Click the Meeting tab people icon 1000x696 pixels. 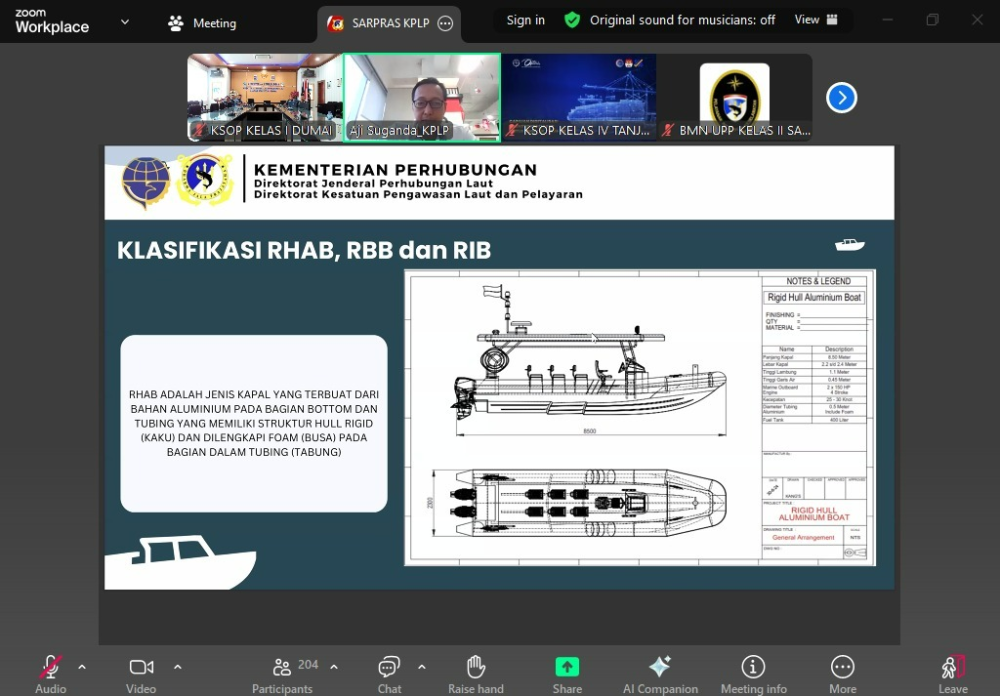[175, 24]
